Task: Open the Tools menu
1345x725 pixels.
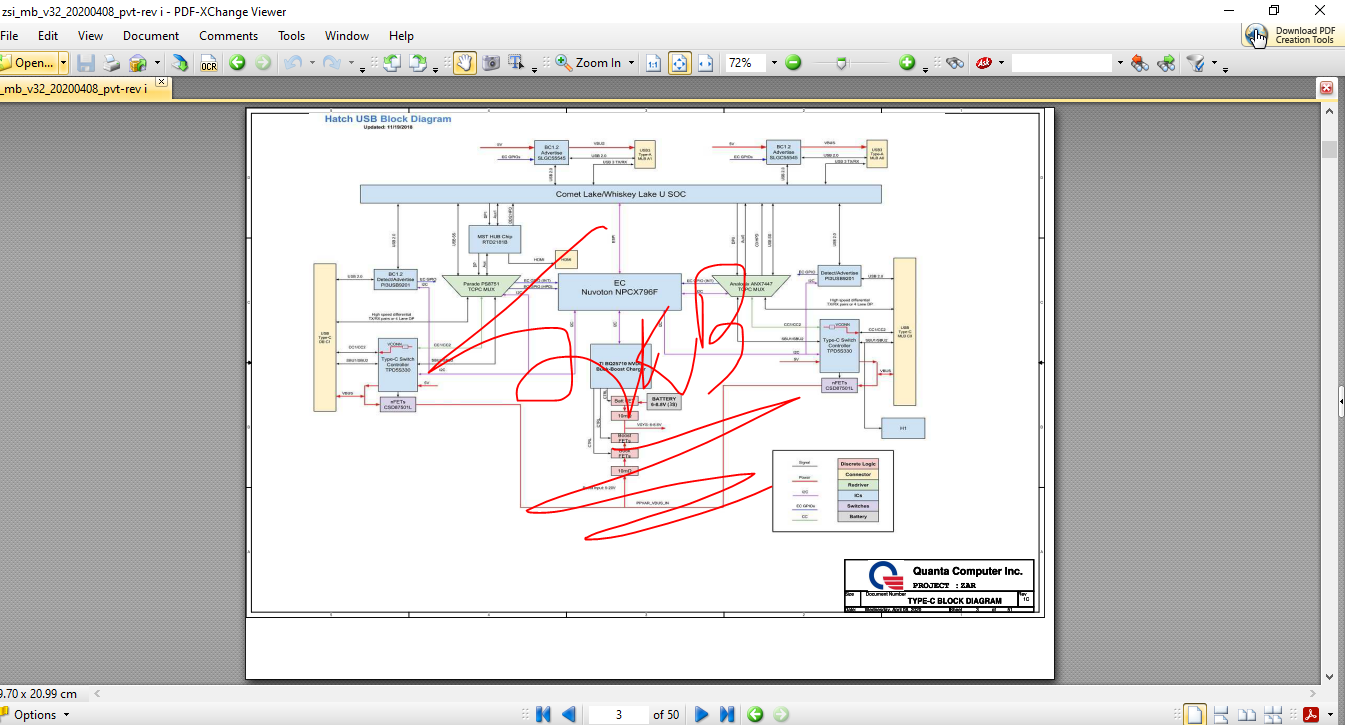Action: point(292,36)
